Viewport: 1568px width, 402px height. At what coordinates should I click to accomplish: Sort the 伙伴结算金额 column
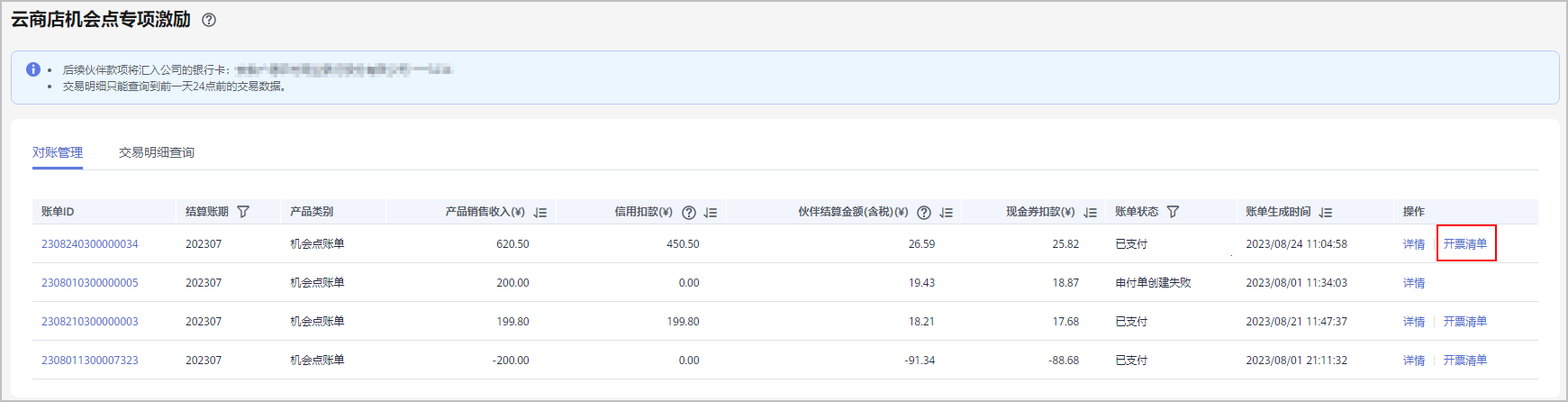947,213
